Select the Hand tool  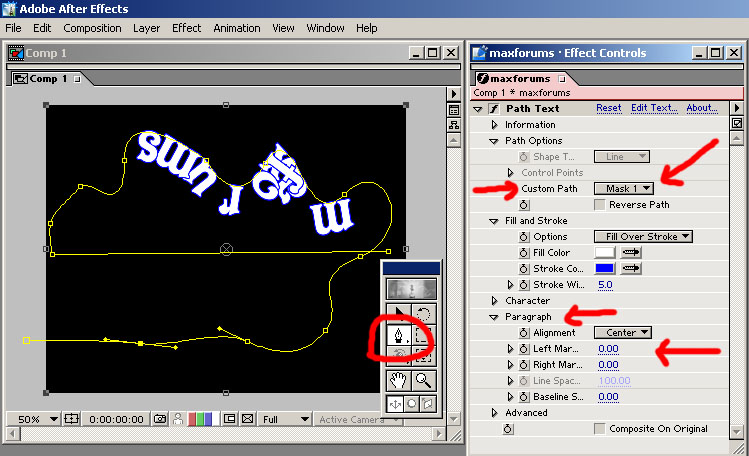coord(398,381)
